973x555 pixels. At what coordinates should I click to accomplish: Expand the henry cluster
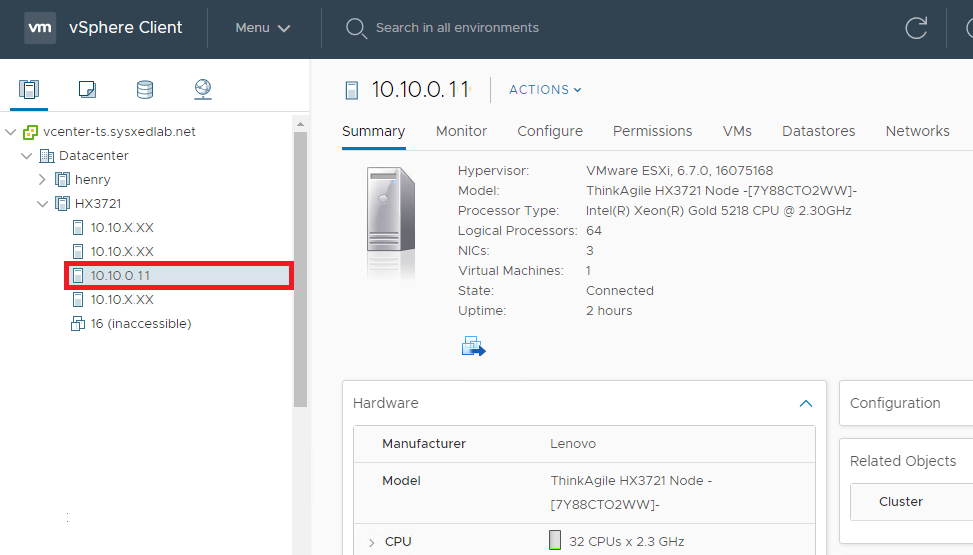tap(42, 179)
